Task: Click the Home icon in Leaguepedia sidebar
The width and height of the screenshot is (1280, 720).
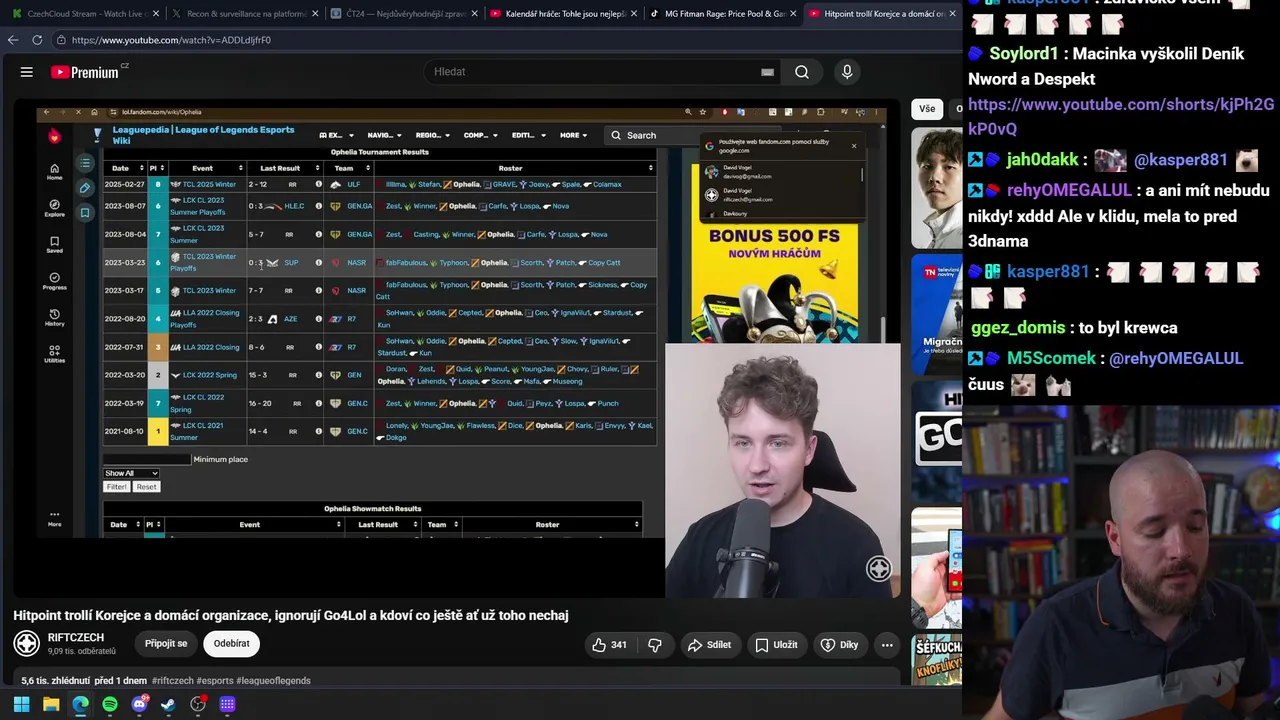Action: 55,171
